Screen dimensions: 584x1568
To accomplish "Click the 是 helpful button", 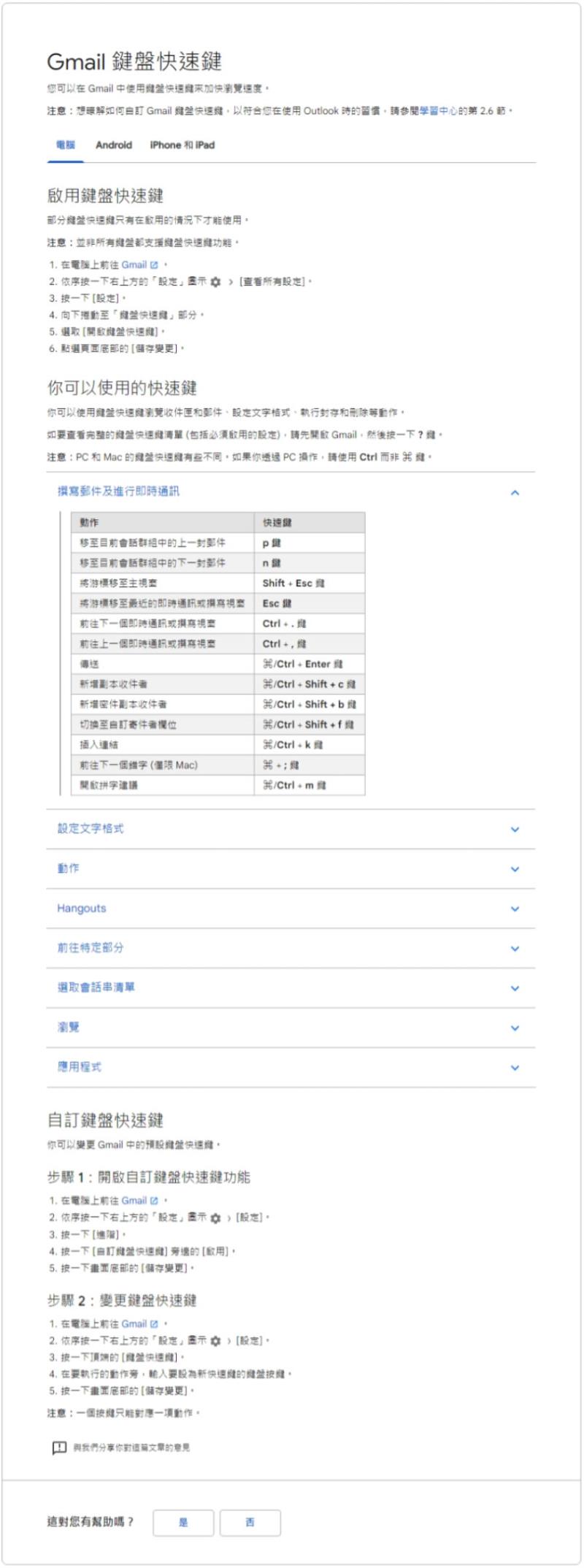I will 183,1523.
